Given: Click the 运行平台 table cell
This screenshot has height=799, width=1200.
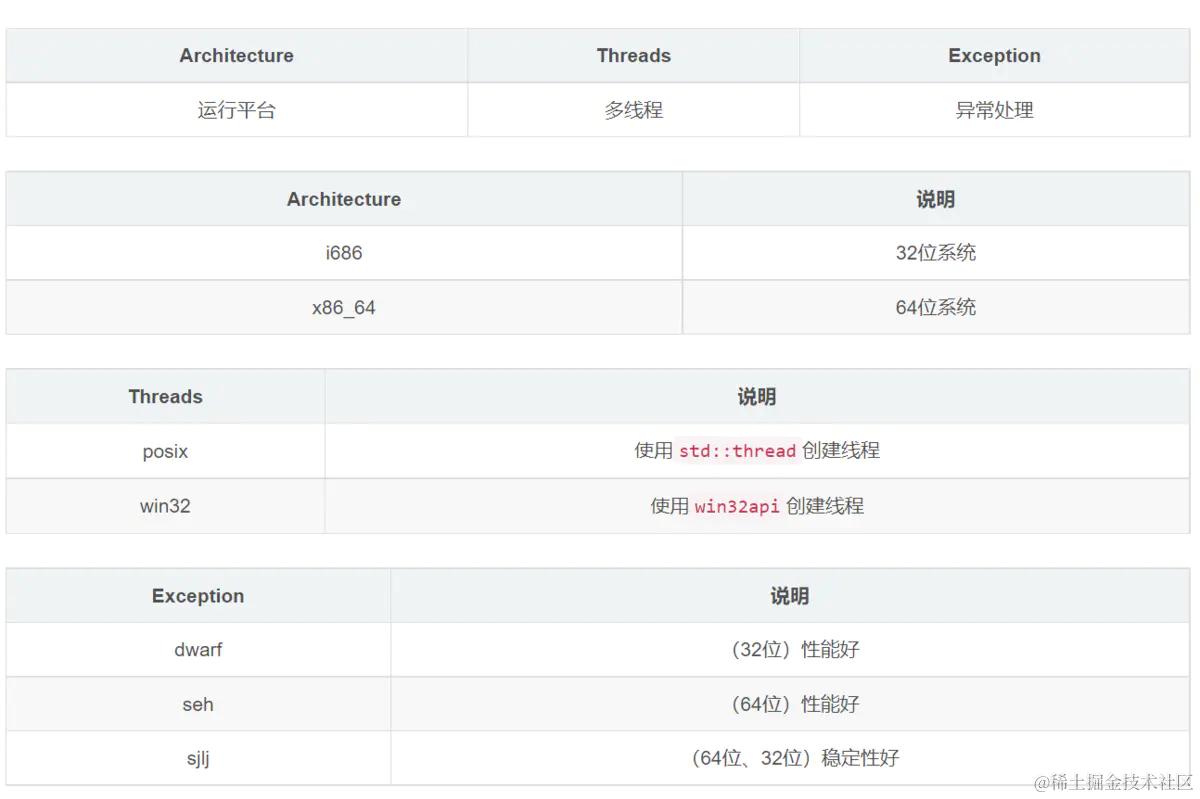Looking at the screenshot, I should (236, 110).
